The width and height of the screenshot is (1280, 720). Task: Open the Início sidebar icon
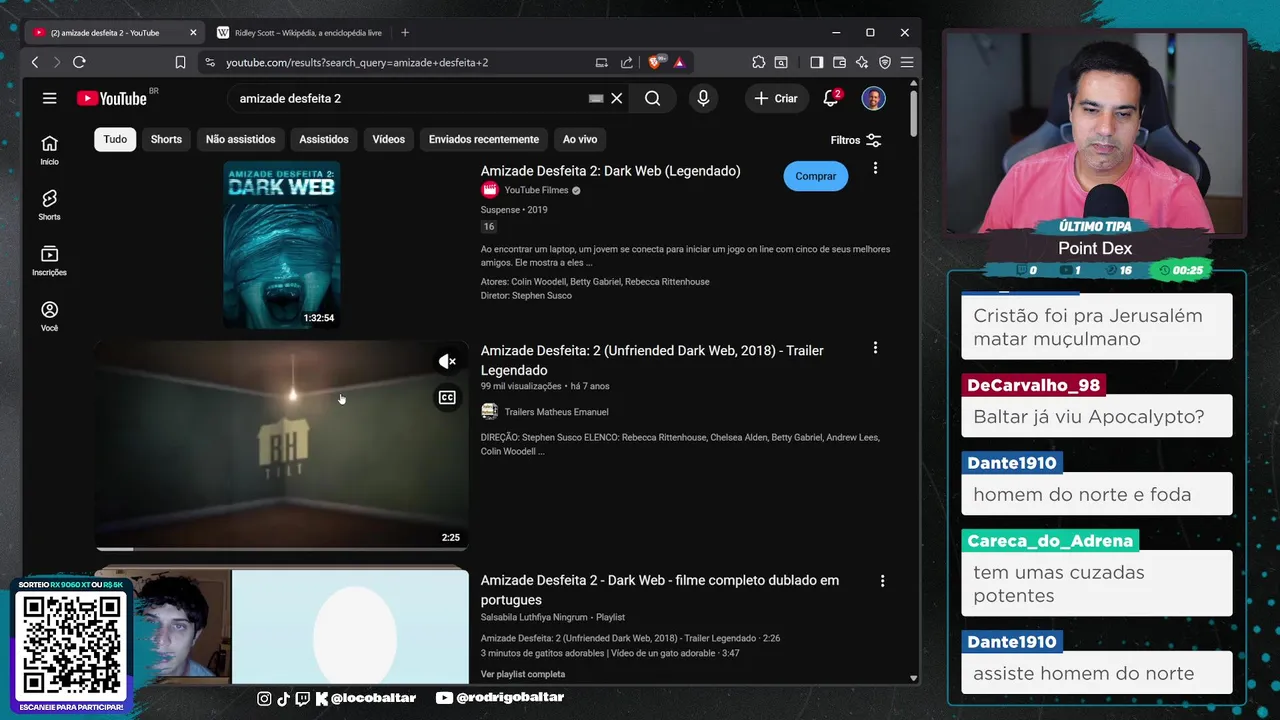49,150
